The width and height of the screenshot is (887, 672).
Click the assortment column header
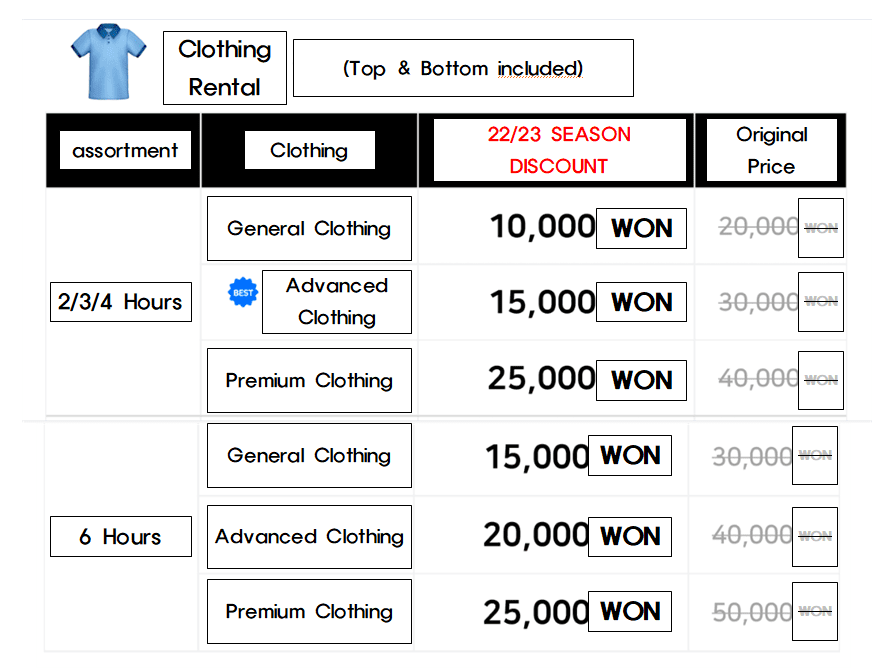click(125, 150)
